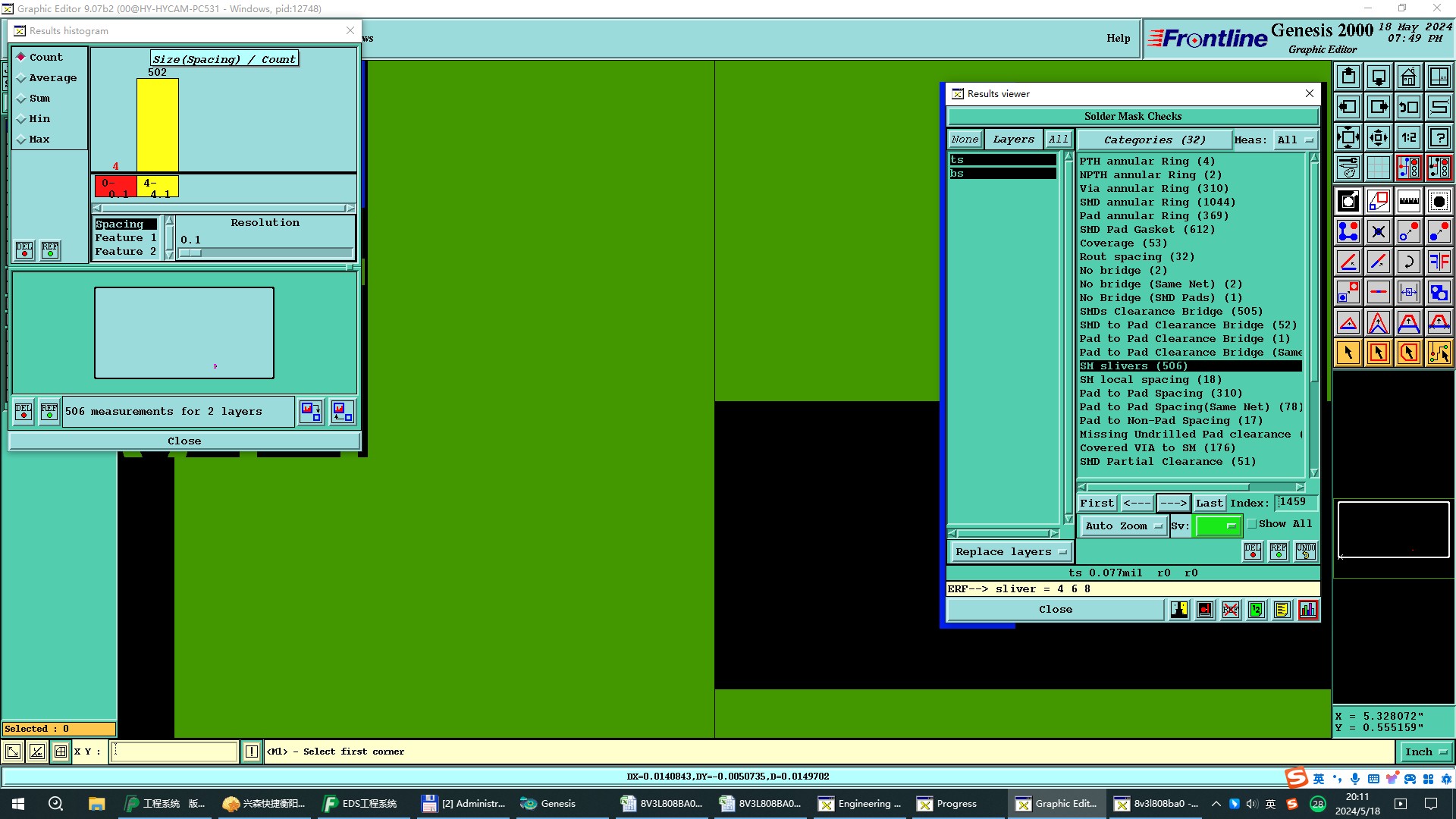Click UNDO icon in Results viewer

pos(1306,551)
